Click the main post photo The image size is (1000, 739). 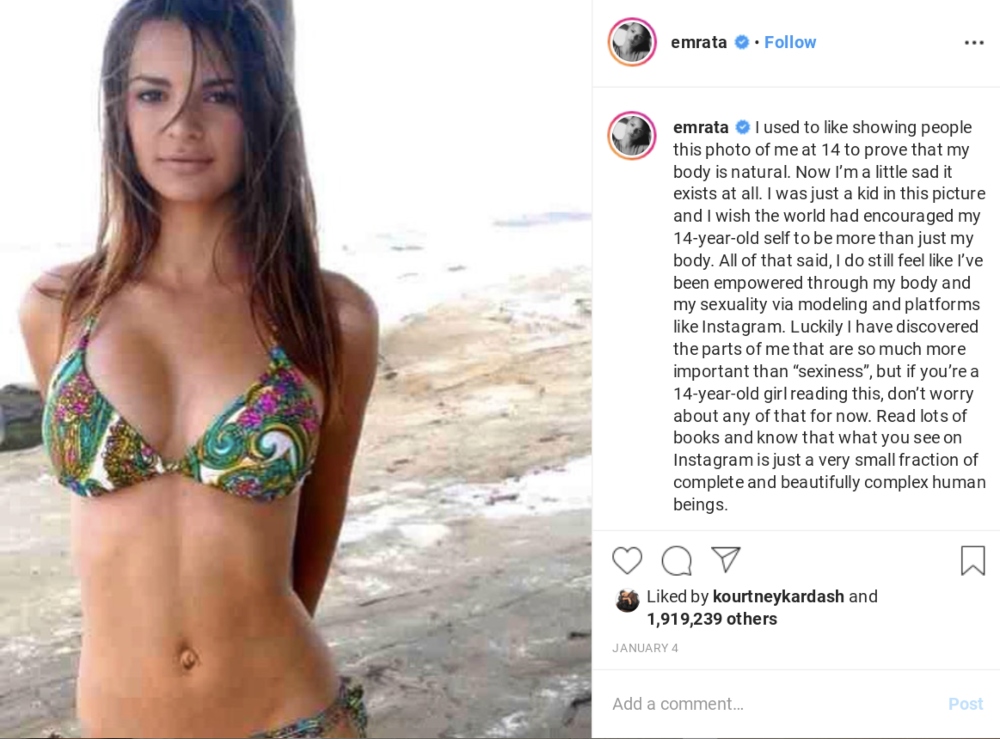pos(296,369)
